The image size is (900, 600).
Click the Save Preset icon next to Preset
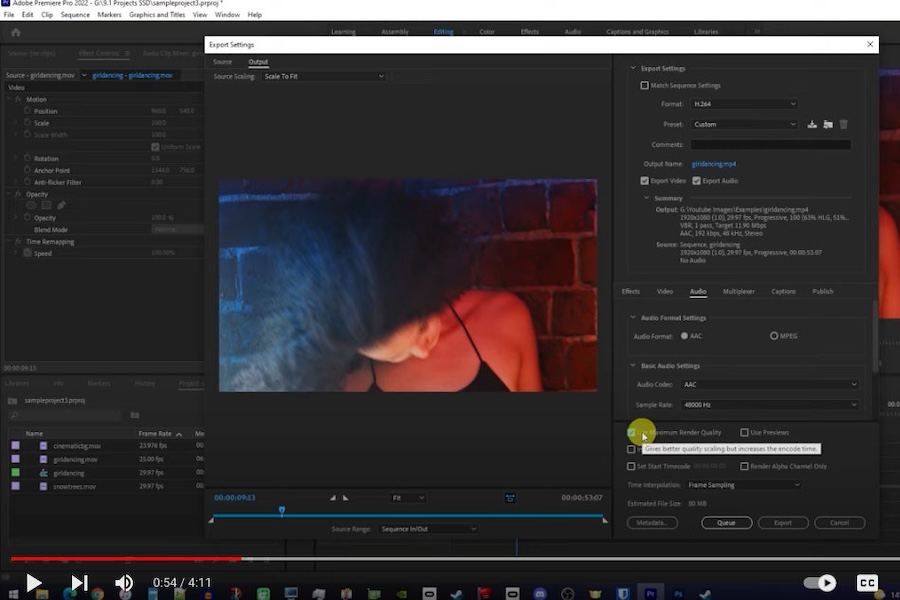coord(812,124)
